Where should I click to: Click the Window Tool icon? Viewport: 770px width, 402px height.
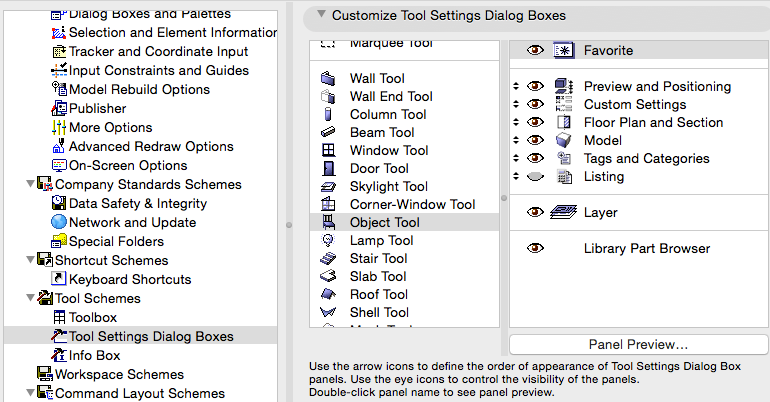[x=328, y=150]
